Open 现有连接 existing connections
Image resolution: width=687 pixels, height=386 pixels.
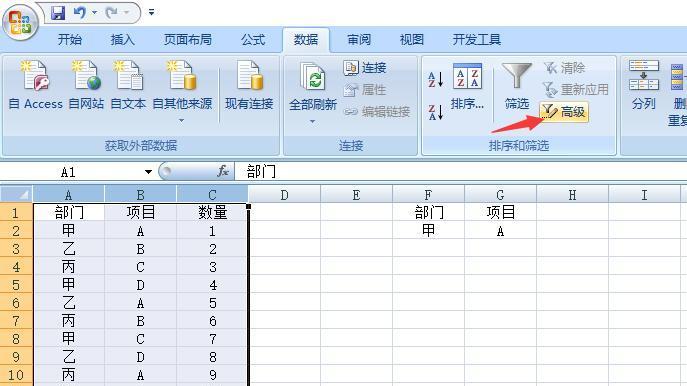pos(249,85)
